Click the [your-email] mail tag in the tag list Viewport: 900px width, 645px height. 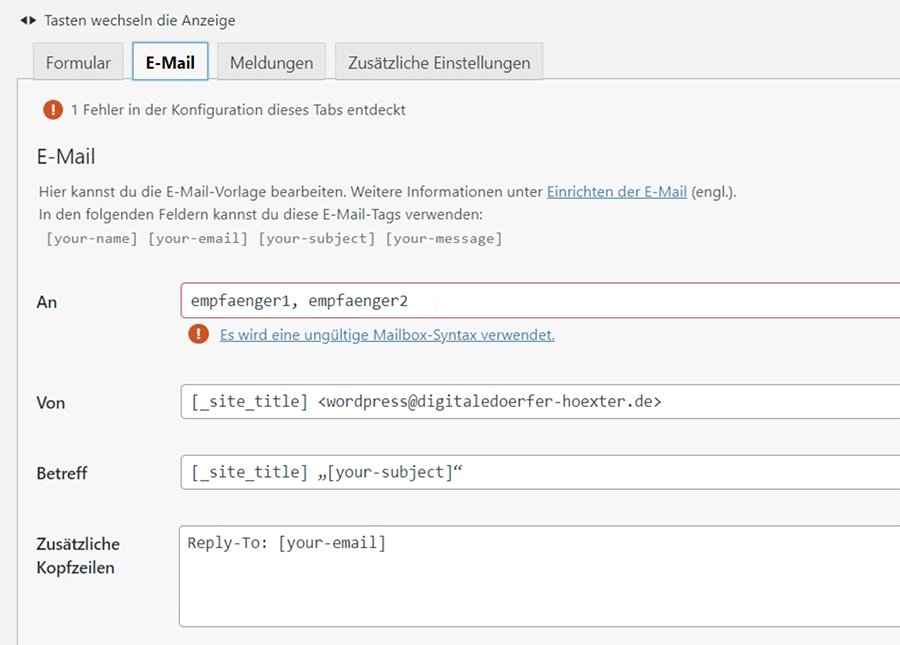pos(198,238)
